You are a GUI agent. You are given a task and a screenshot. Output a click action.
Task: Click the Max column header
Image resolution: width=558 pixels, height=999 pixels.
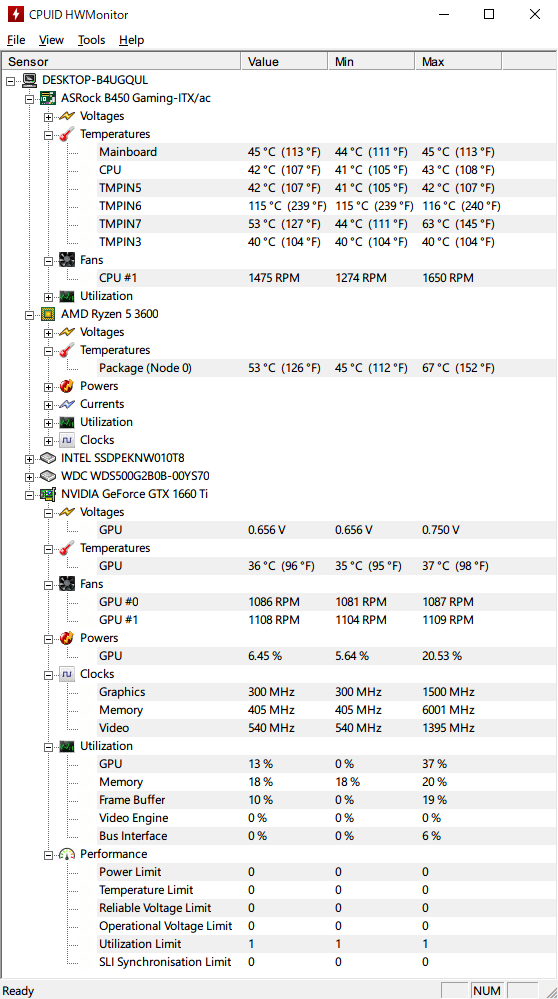coord(459,62)
